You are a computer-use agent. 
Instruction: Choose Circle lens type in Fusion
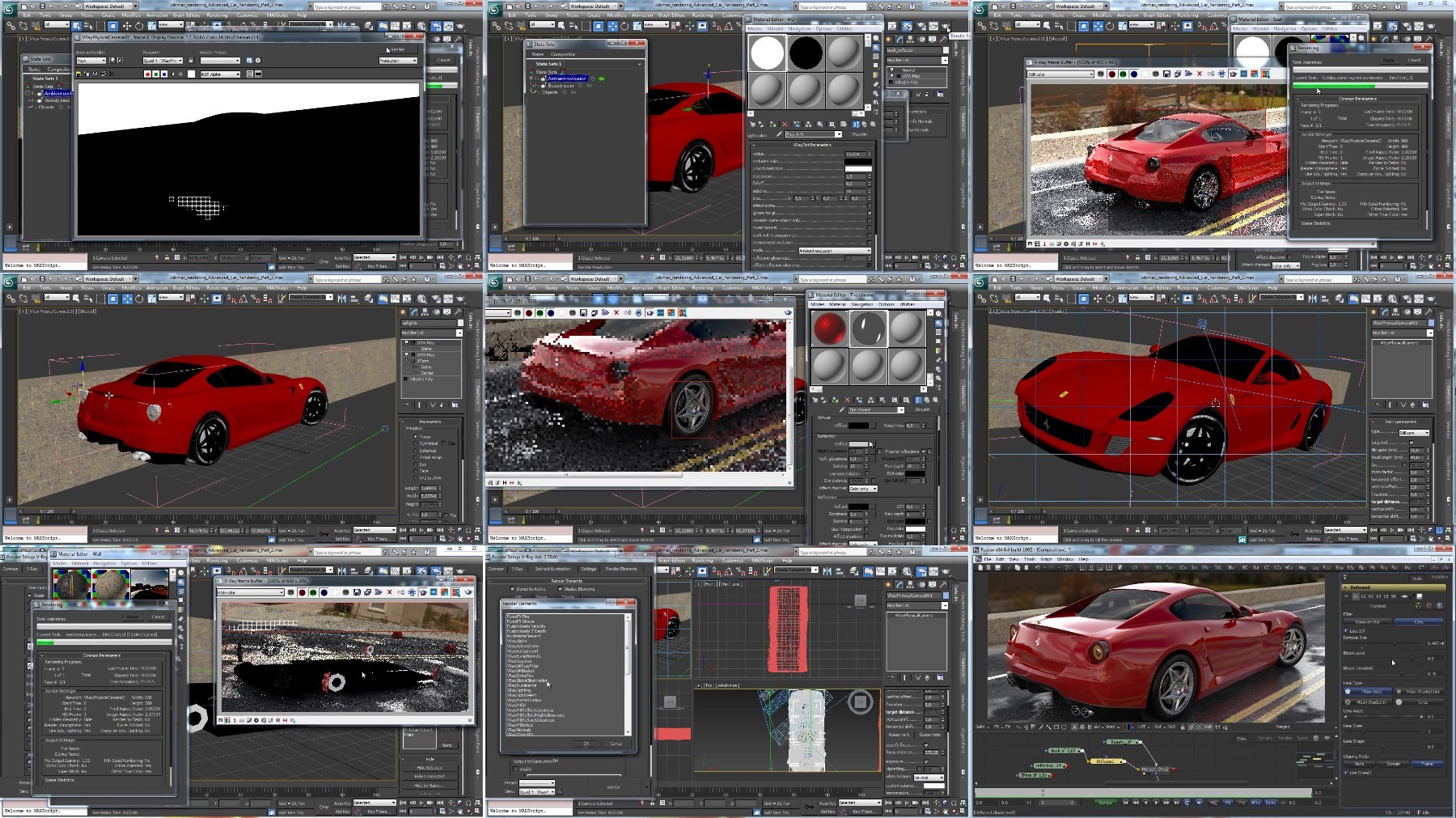(x=1420, y=701)
